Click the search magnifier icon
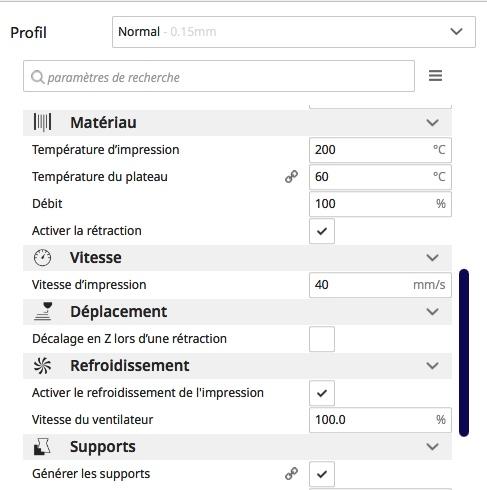The height and width of the screenshot is (490, 487). click(x=37, y=77)
